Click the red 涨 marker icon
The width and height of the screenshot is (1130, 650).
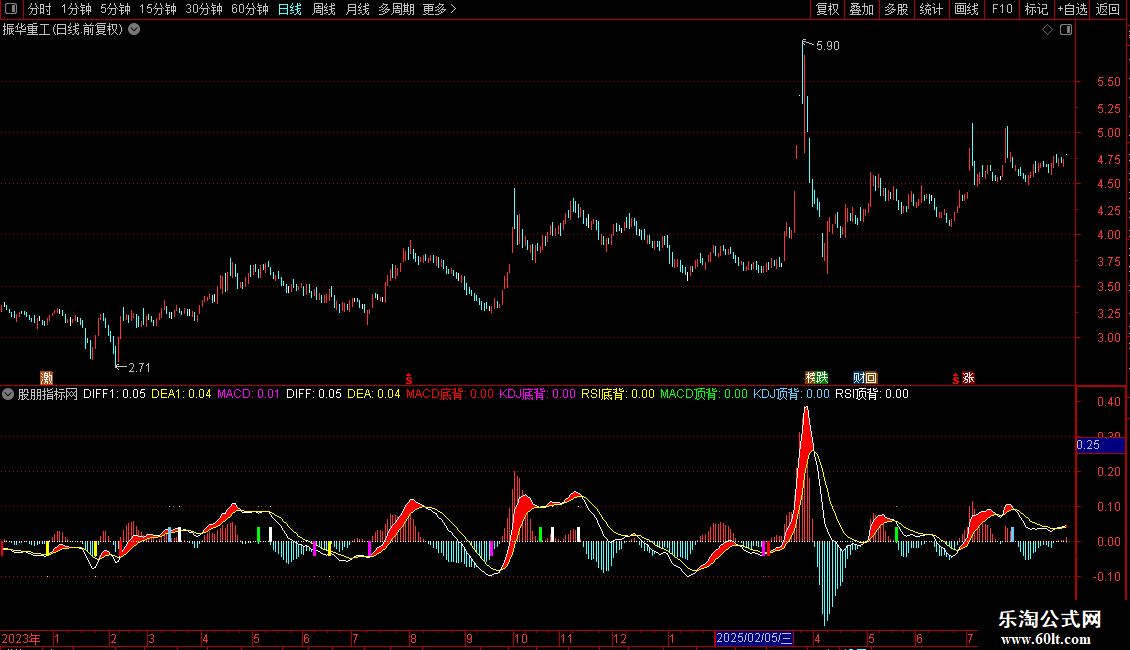(x=969, y=378)
